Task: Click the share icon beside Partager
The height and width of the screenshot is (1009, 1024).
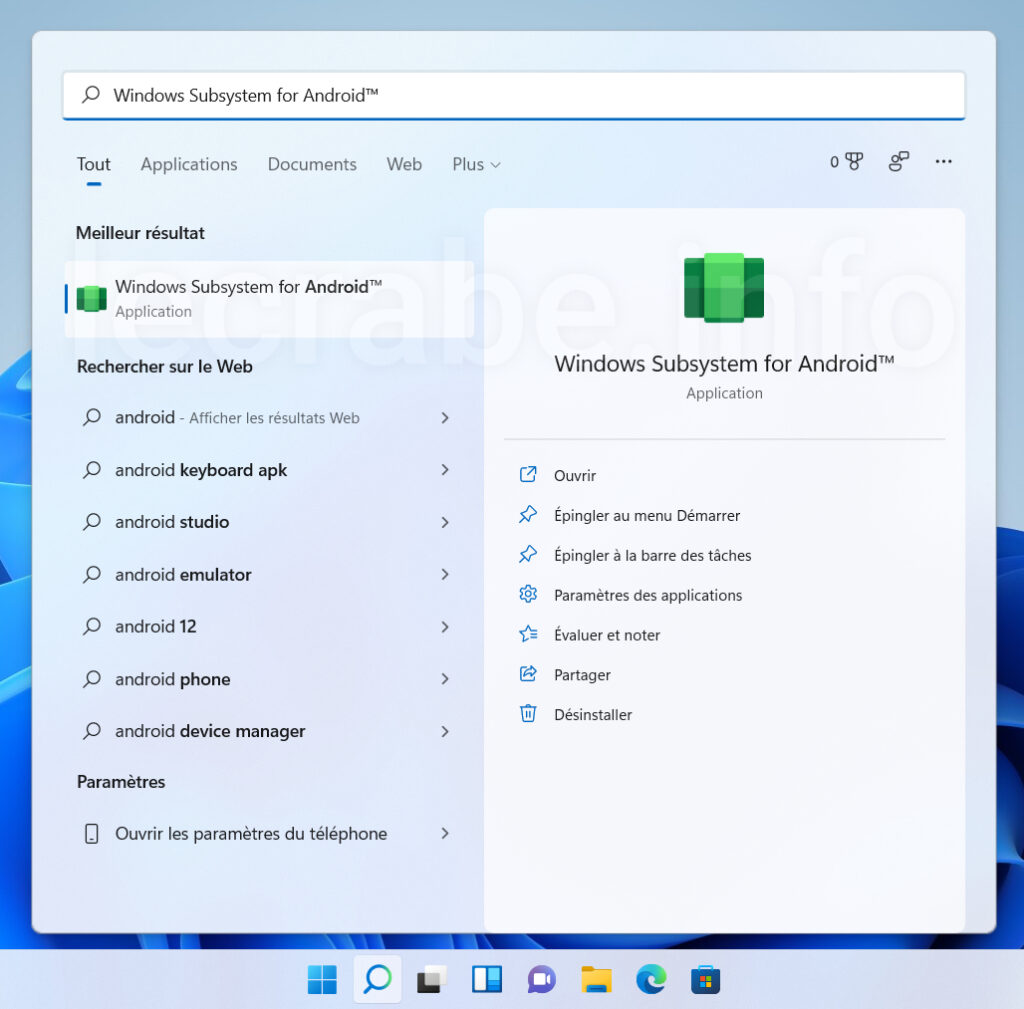Action: click(528, 674)
